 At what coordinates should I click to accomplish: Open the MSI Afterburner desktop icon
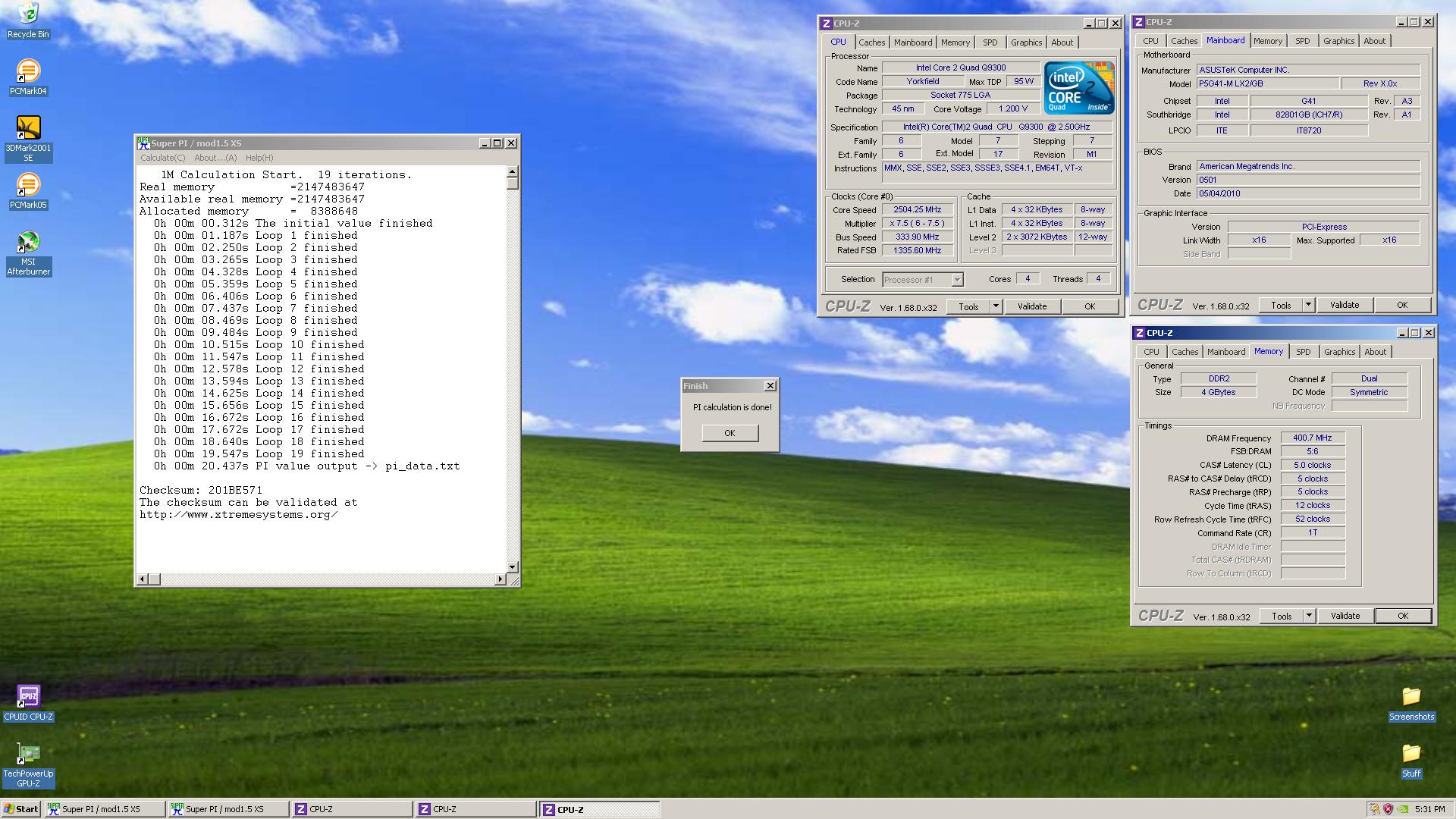point(28,253)
